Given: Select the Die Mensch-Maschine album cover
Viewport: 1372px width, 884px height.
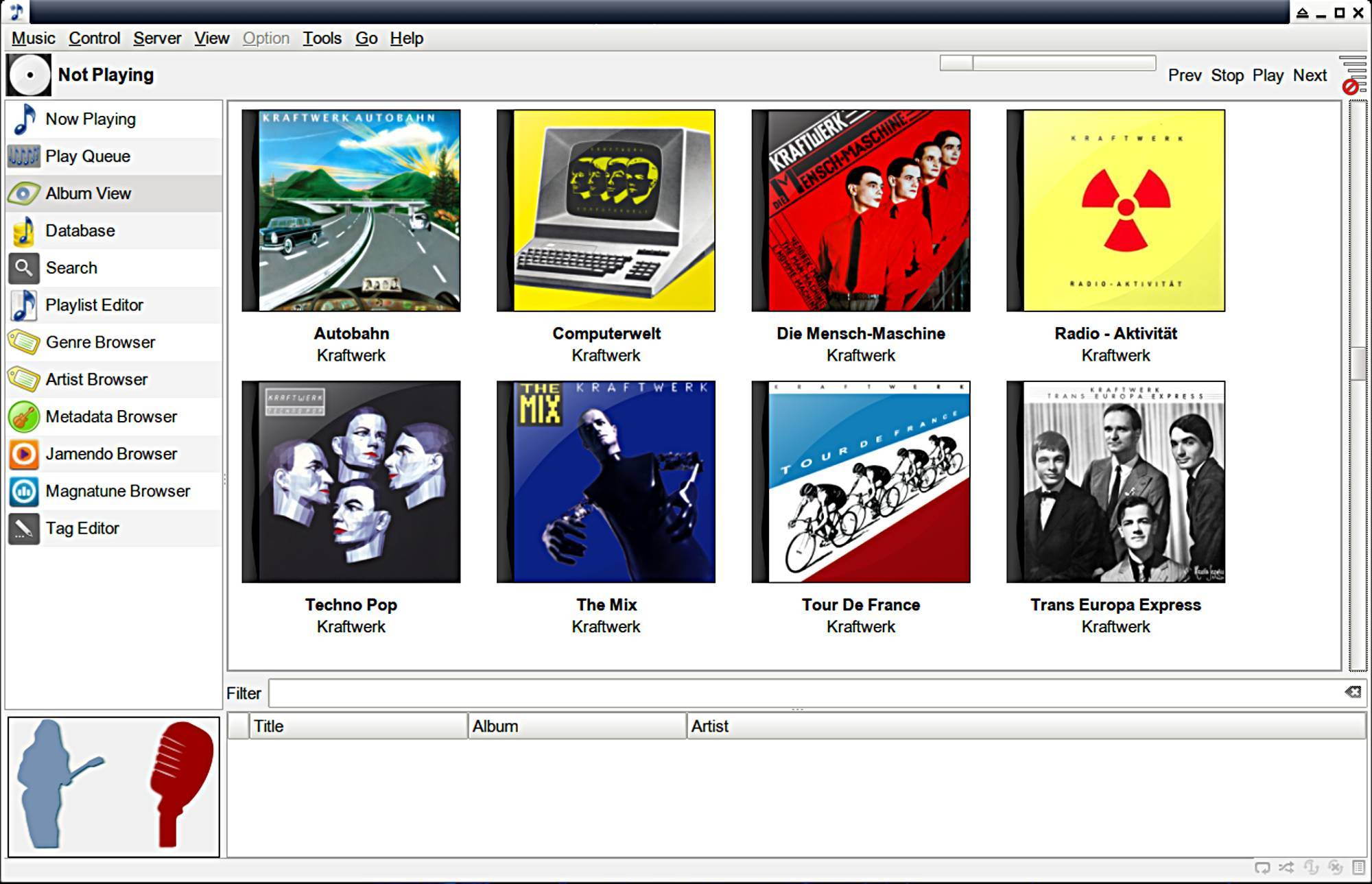Looking at the screenshot, I should click(861, 211).
